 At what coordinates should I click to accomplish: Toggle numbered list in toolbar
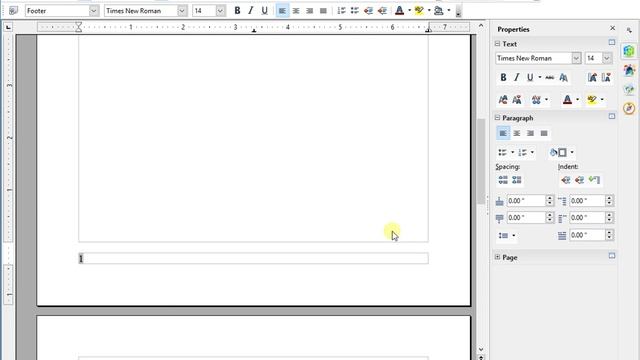342,11
